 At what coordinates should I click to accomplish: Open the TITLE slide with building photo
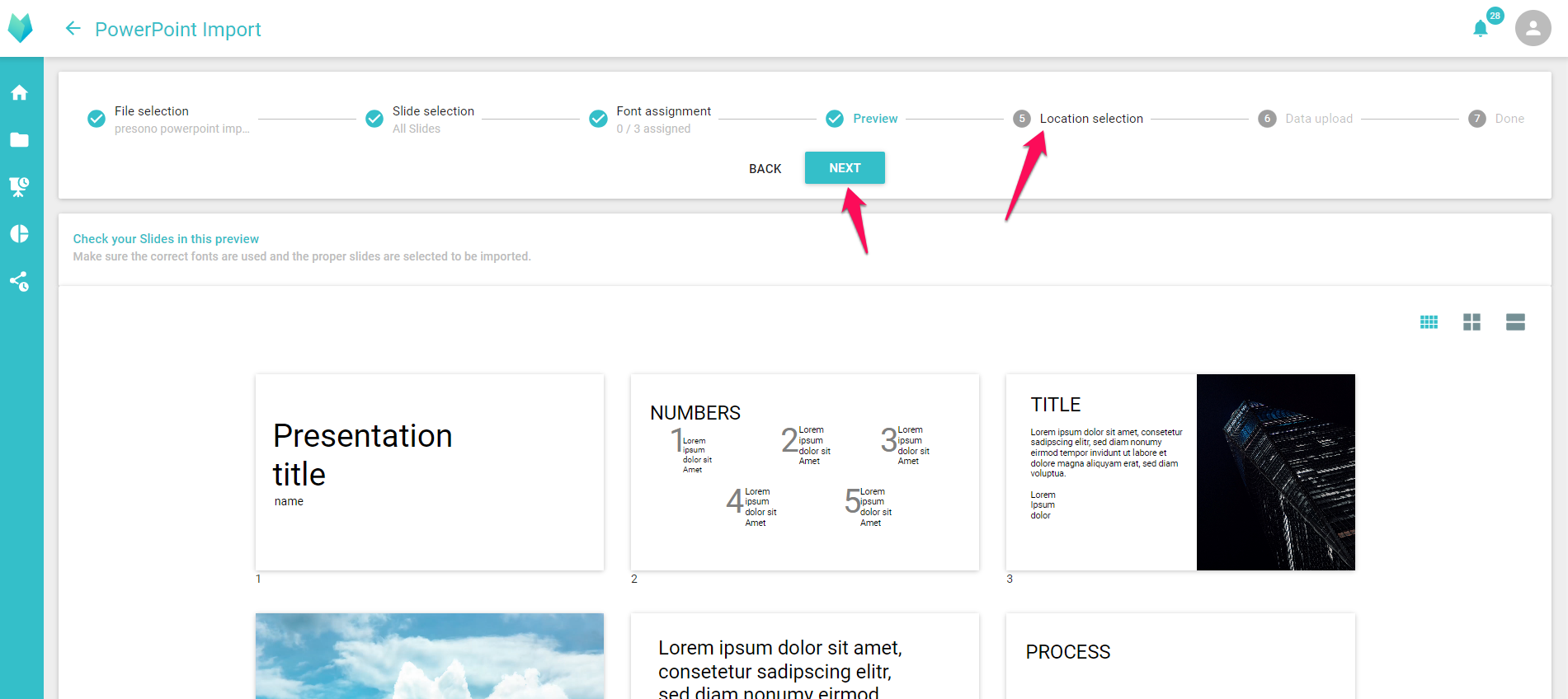click(1180, 472)
